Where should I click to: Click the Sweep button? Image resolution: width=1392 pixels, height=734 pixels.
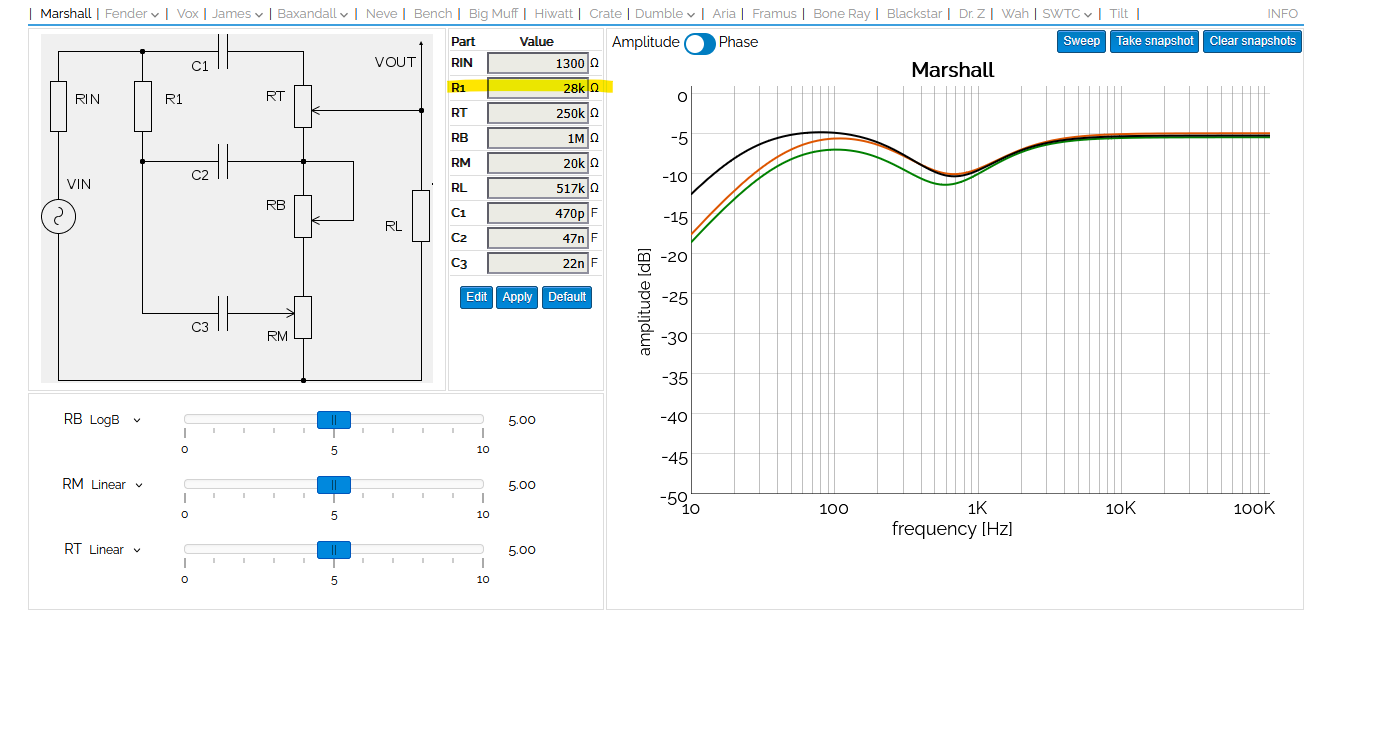point(1081,41)
